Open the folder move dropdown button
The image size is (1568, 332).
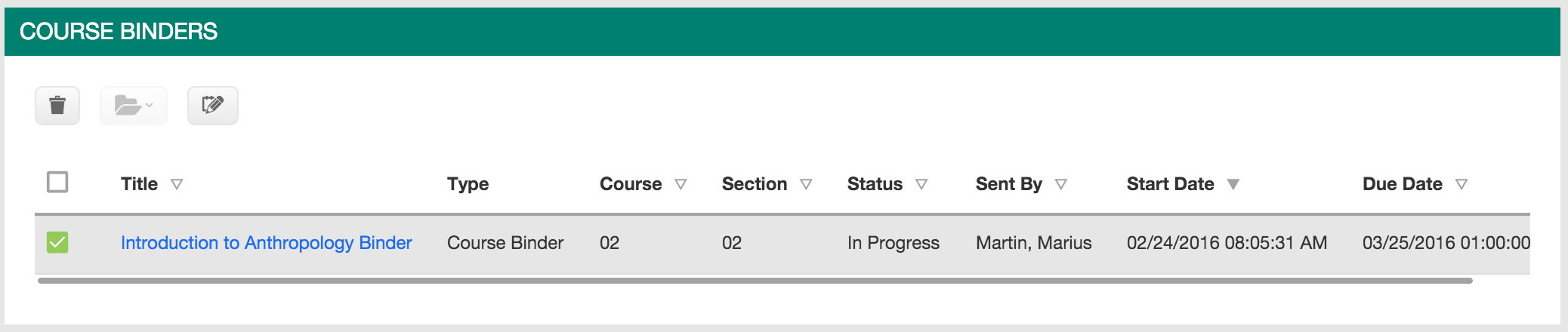[134, 106]
